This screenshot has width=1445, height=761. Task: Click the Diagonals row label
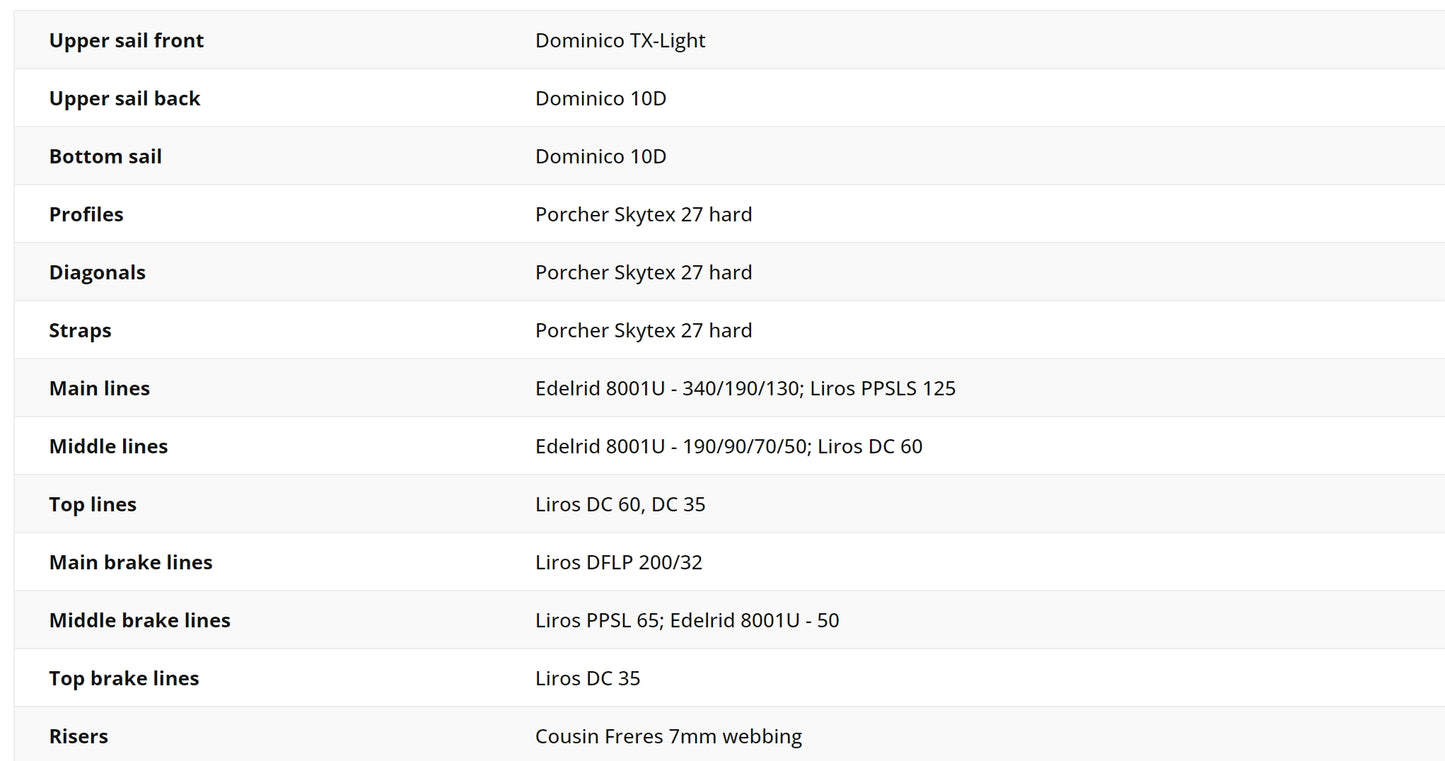pyautogui.click(x=97, y=272)
